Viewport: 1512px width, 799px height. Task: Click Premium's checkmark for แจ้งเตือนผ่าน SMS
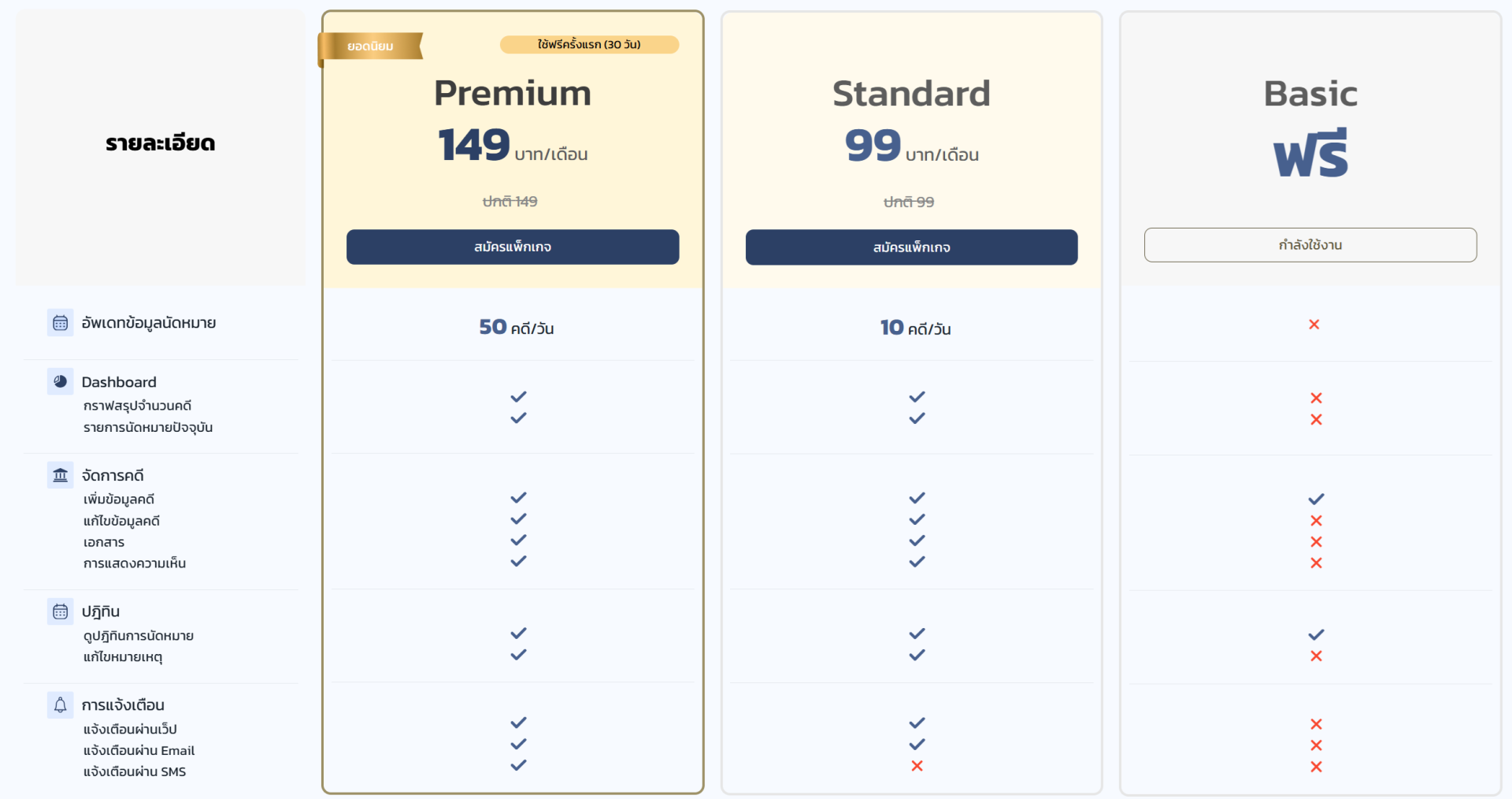tap(518, 765)
